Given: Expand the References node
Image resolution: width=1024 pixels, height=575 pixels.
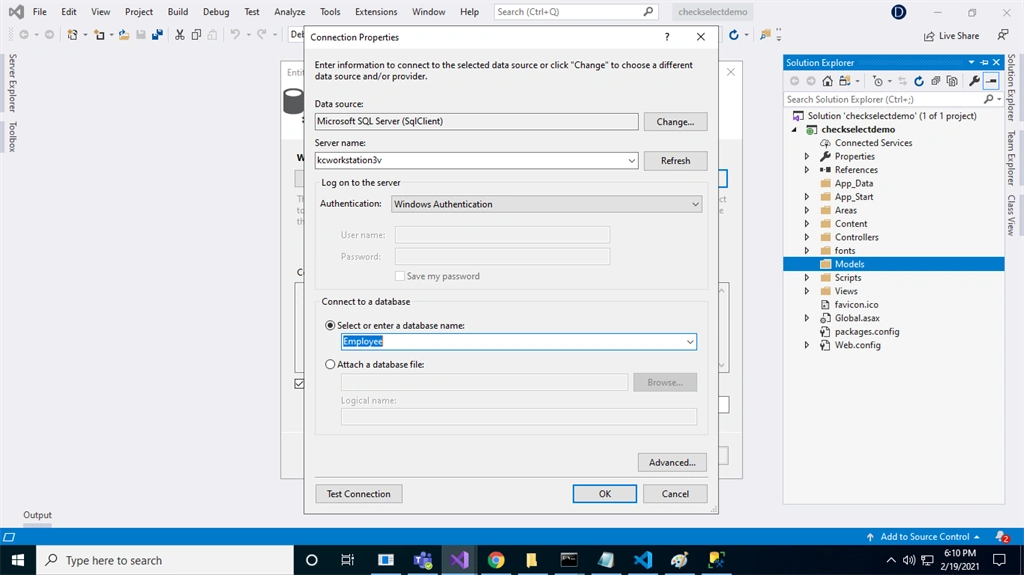Looking at the screenshot, I should click(x=807, y=170).
